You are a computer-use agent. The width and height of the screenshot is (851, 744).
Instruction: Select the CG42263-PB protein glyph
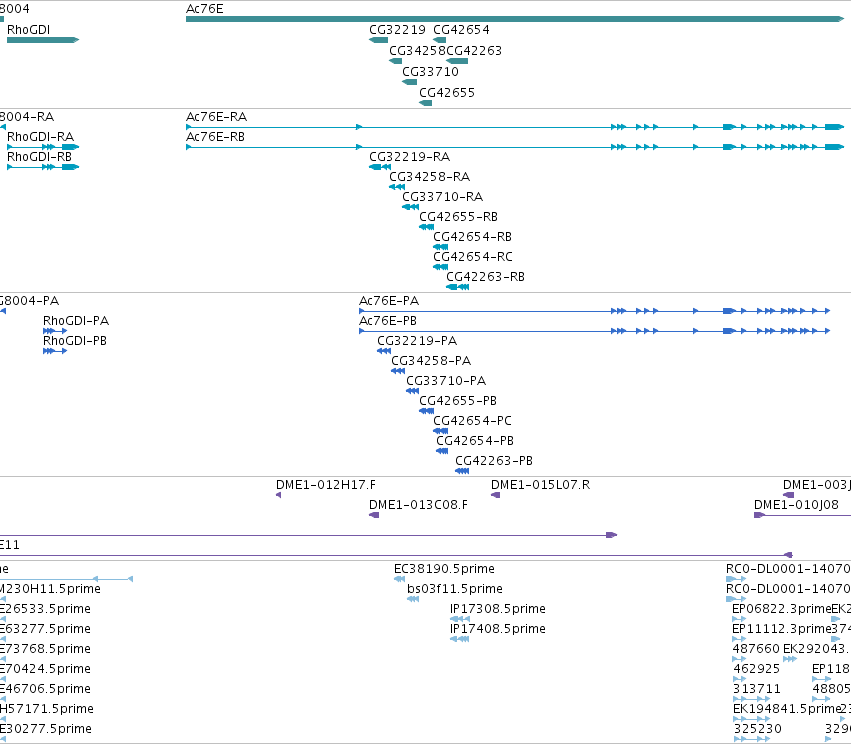[x=462, y=472]
